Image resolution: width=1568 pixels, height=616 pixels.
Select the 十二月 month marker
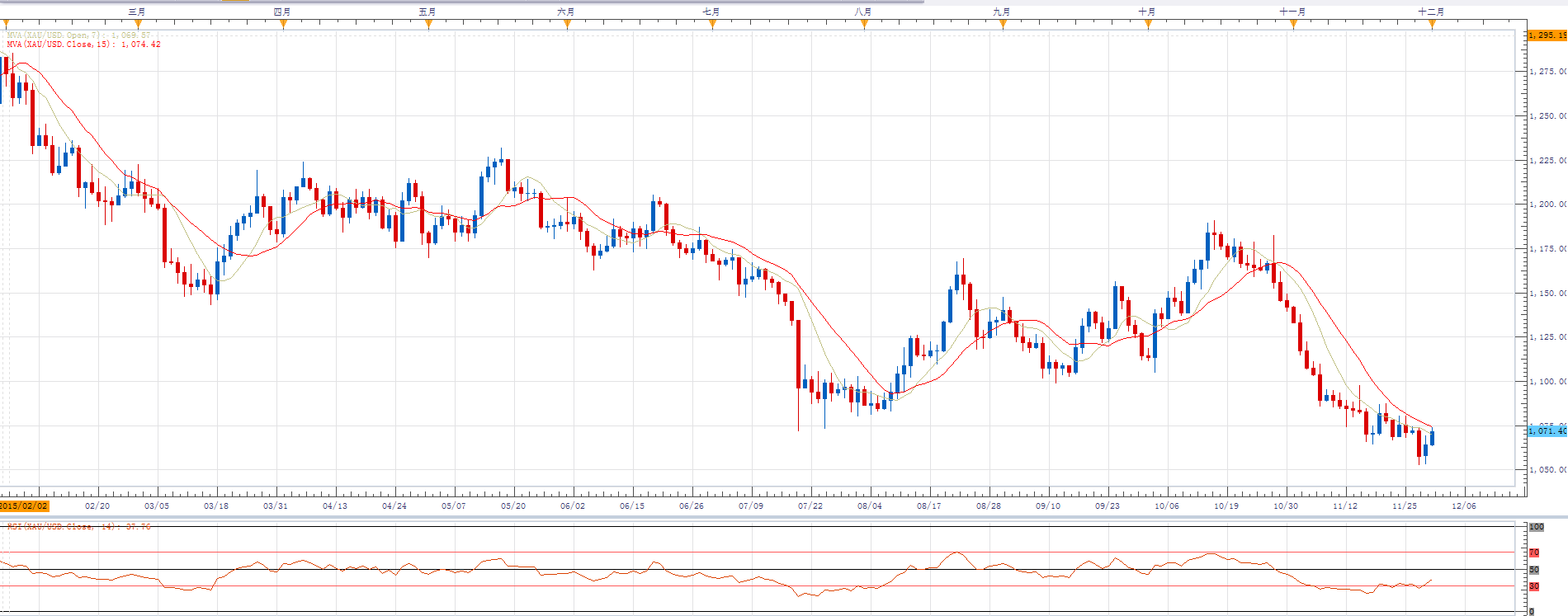point(1432,24)
